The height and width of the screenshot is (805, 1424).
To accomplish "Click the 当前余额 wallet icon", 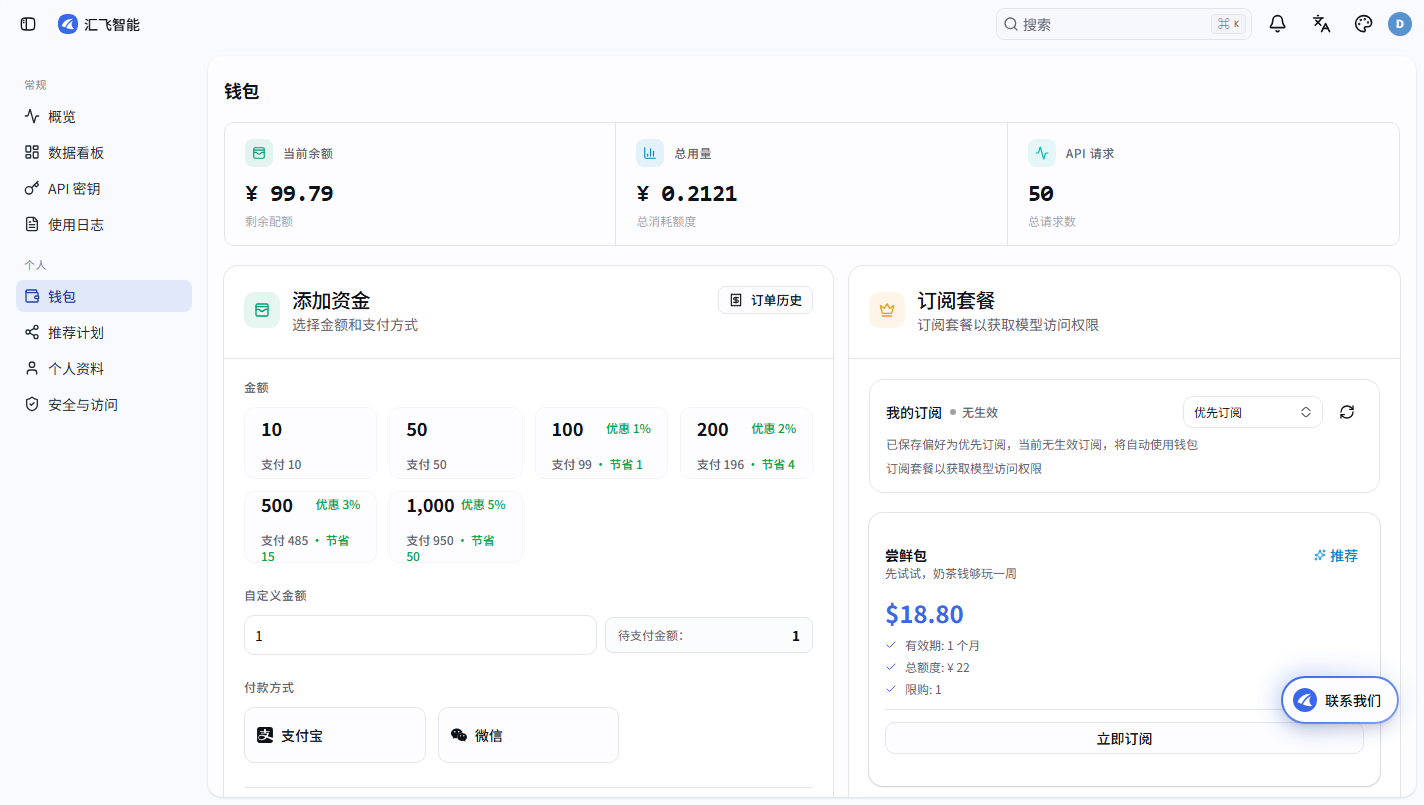I will coord(259,153).
